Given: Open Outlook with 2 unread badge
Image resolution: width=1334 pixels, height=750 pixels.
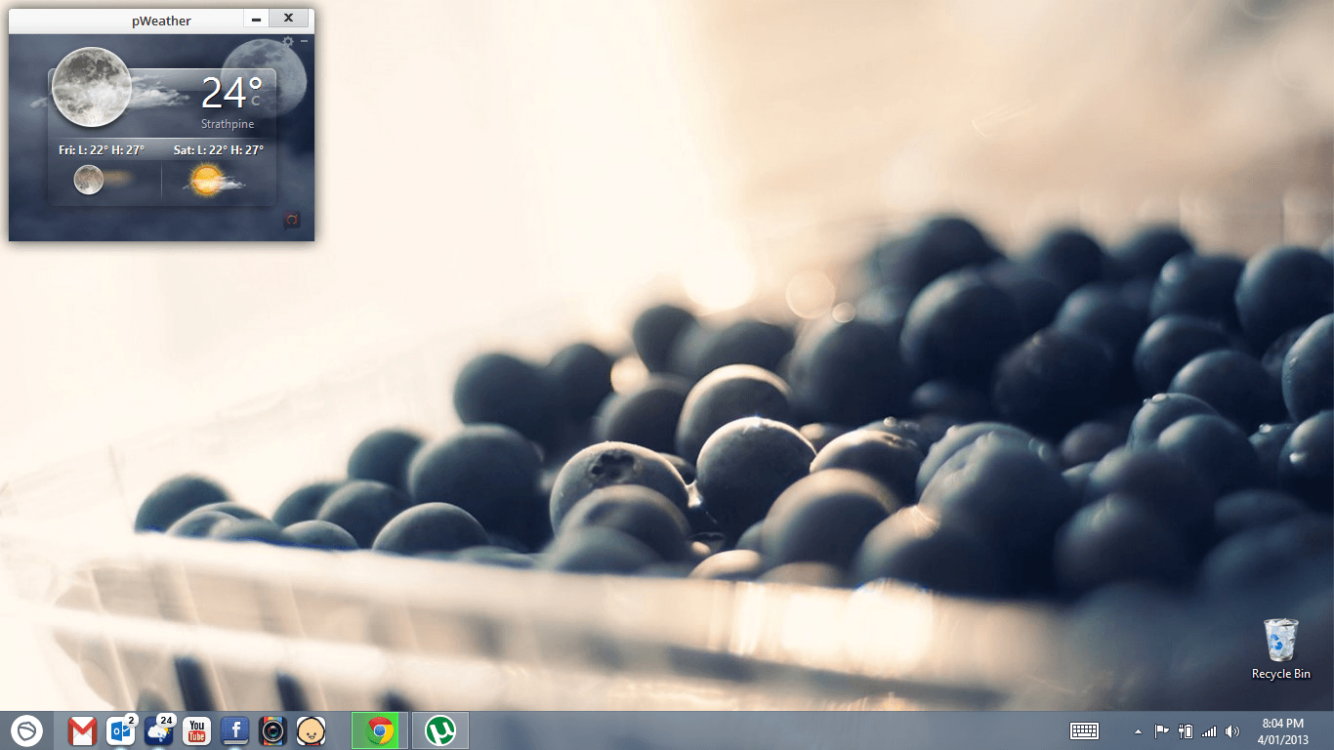Looking at the screenshot, I should (x=121, y=731).
